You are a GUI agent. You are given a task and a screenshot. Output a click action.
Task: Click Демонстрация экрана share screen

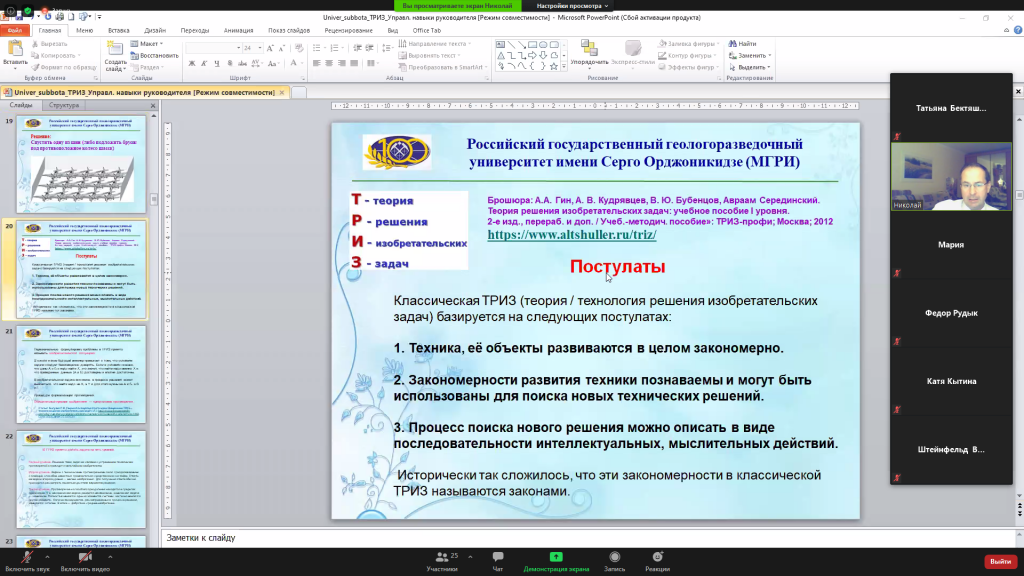[556, 562]
